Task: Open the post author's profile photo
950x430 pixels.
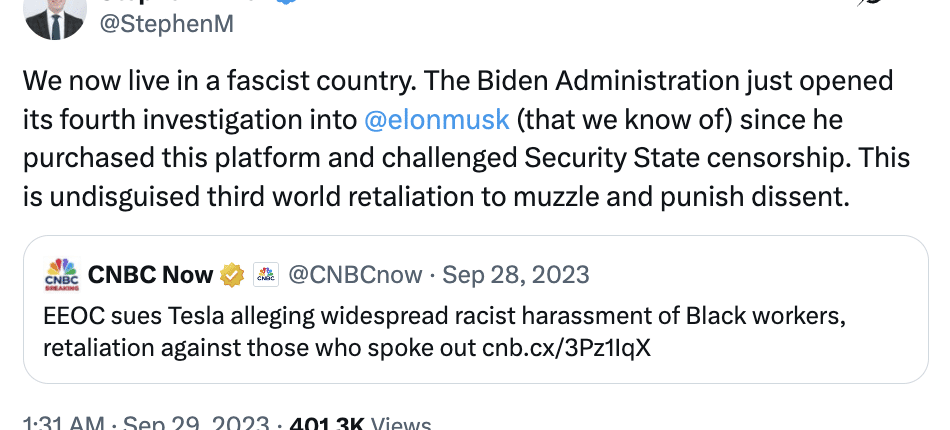Action: tap(54, 14)
